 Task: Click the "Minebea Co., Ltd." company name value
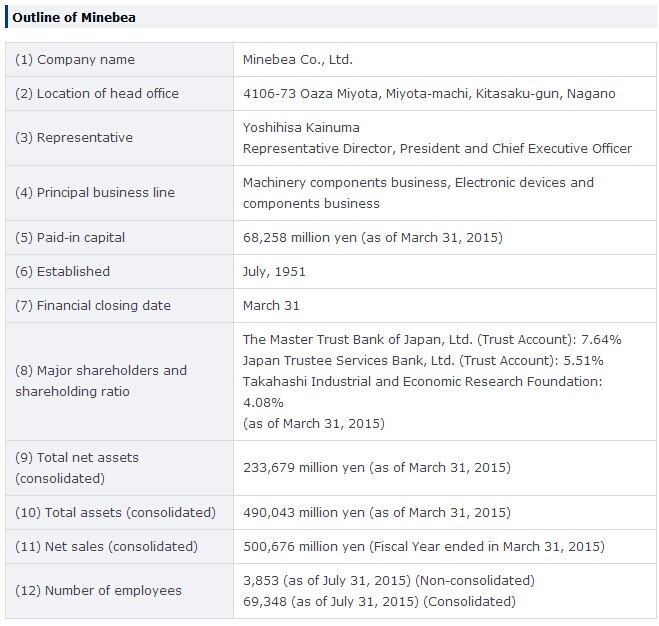[298, 60]
